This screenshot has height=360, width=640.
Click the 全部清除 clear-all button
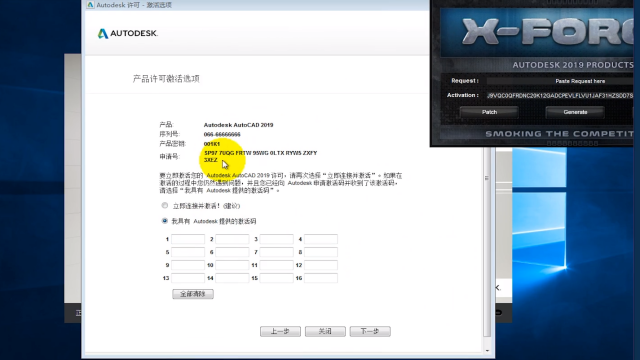point(193,294)
